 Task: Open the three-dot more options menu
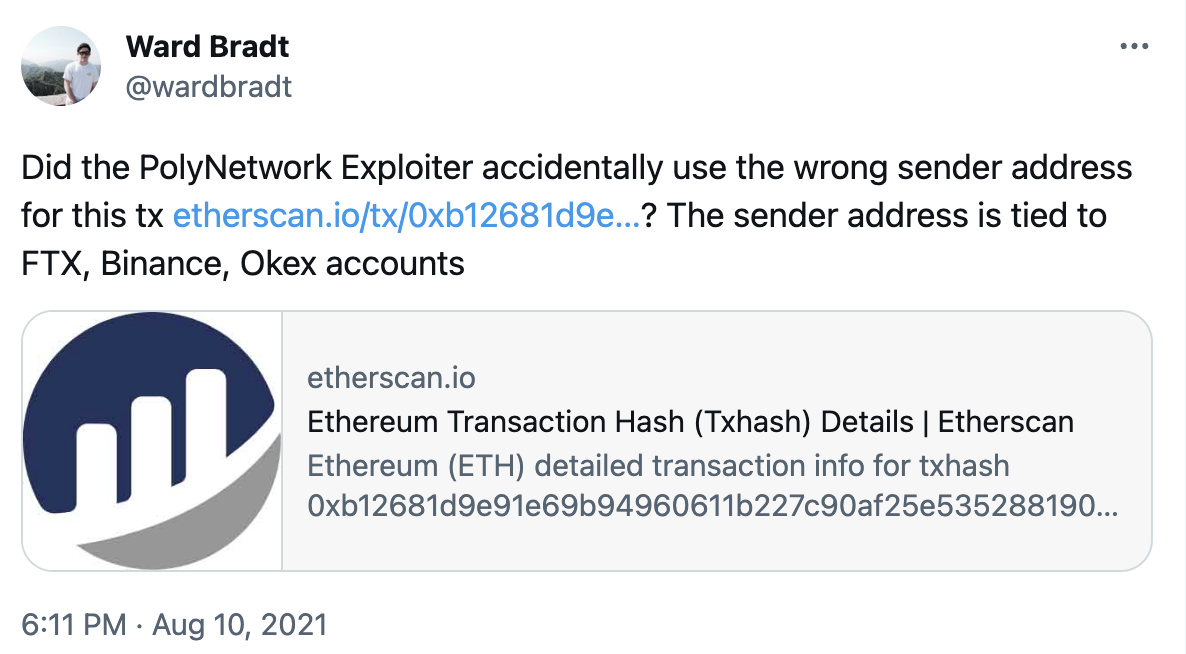(x=1134, y=47)
